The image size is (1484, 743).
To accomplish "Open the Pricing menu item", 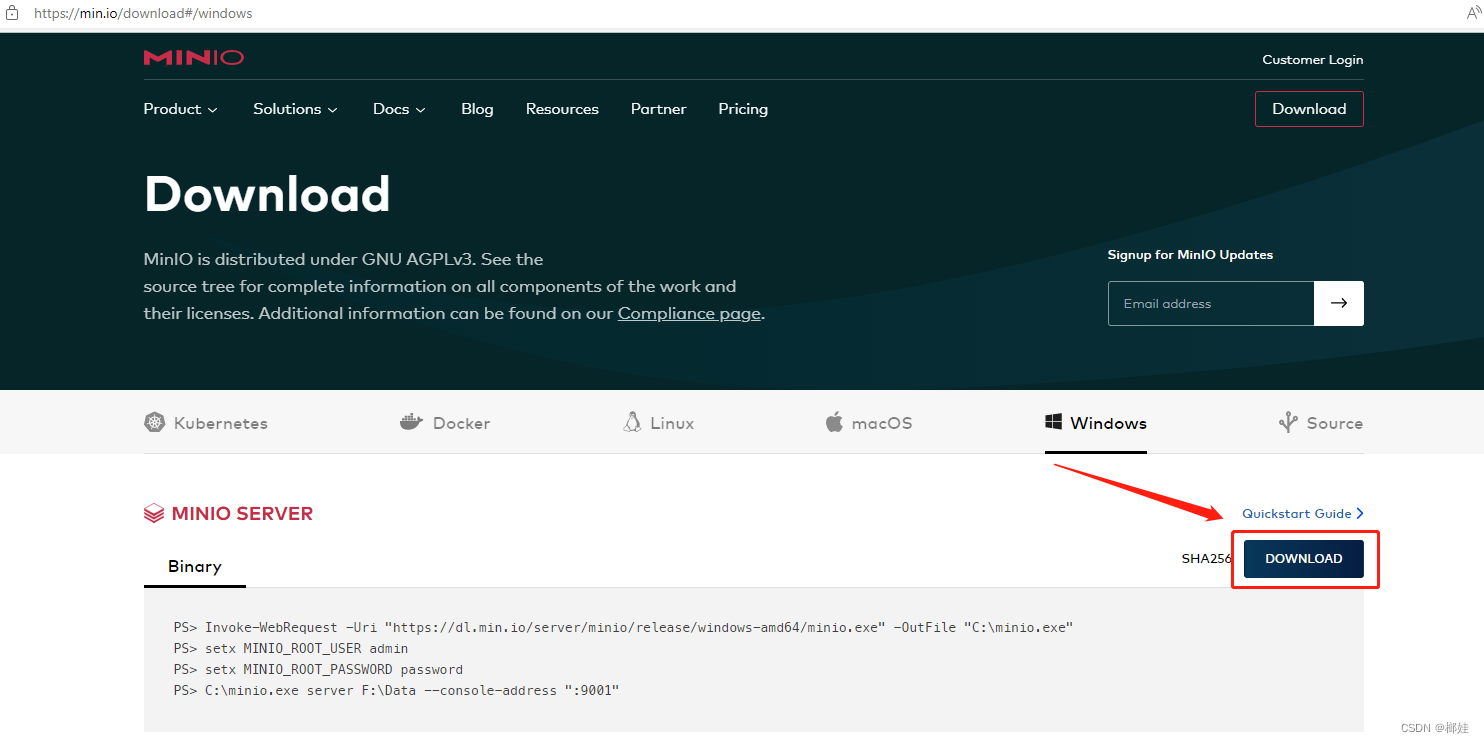I will point(742,109).
